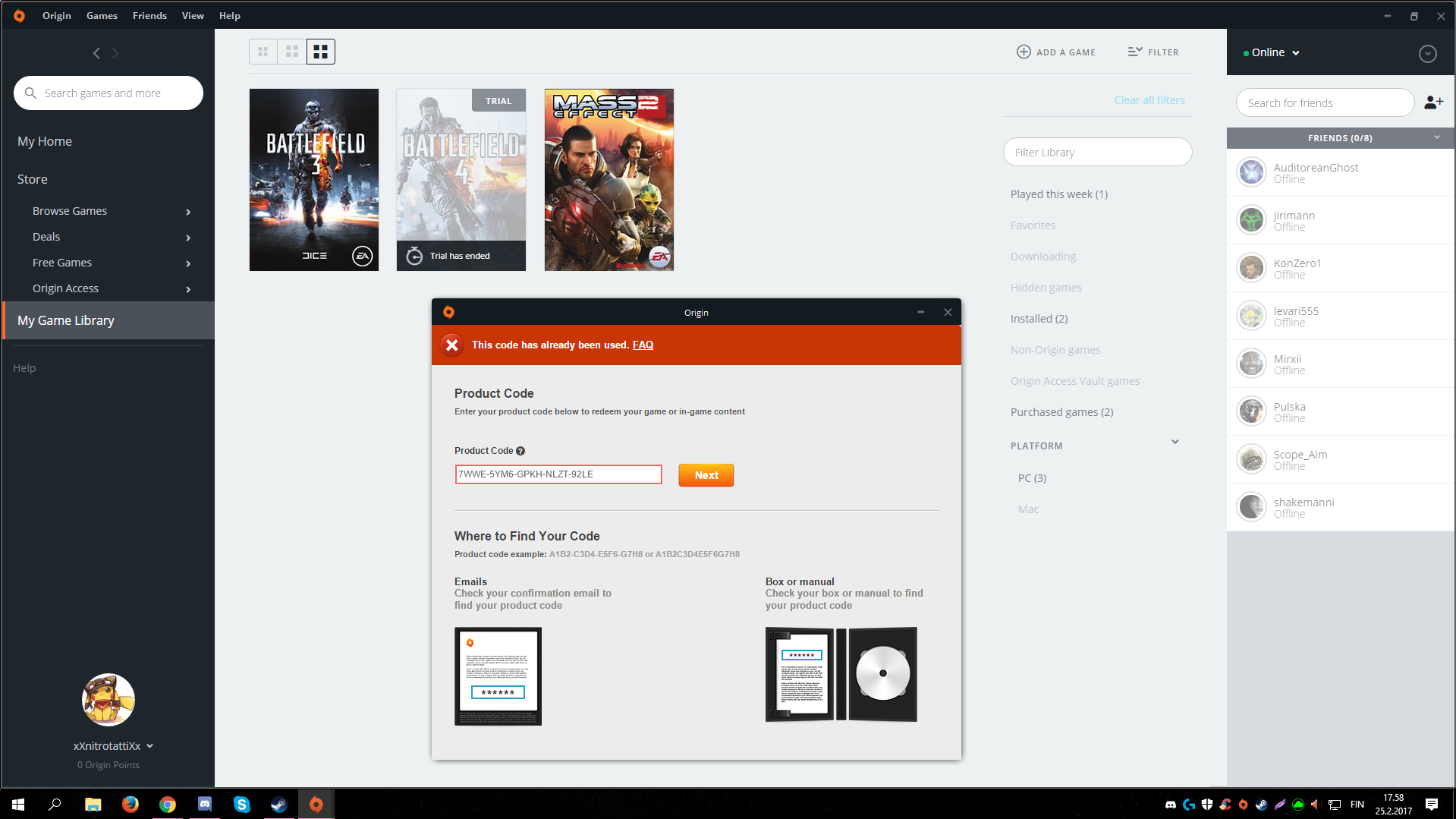Click the Product Code help question mark
Viewport: 1456px width, 819px height.
point(520,451)
